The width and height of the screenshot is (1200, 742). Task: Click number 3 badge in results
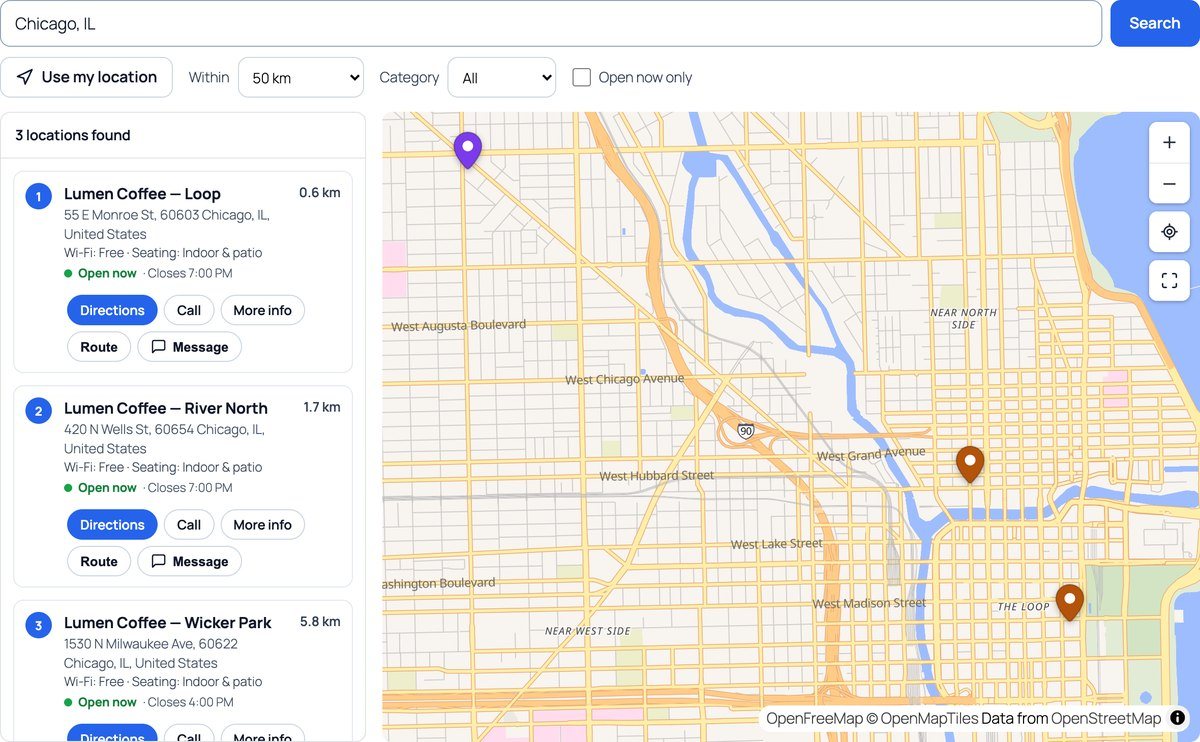click(38, 625)
